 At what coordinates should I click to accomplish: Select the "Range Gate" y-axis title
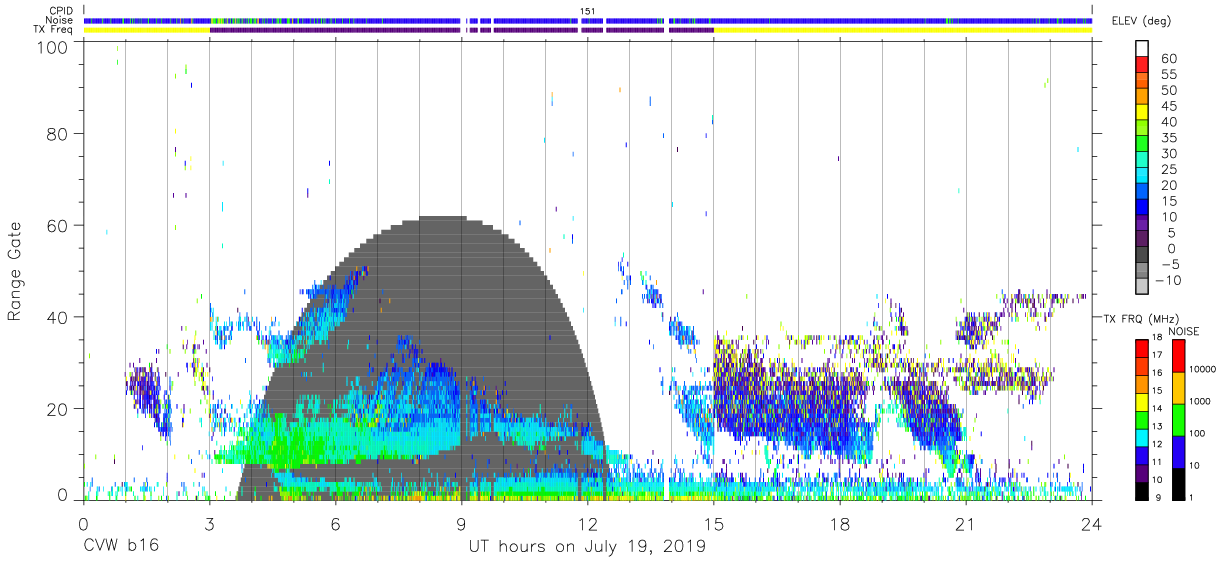[x=15, y=271]
